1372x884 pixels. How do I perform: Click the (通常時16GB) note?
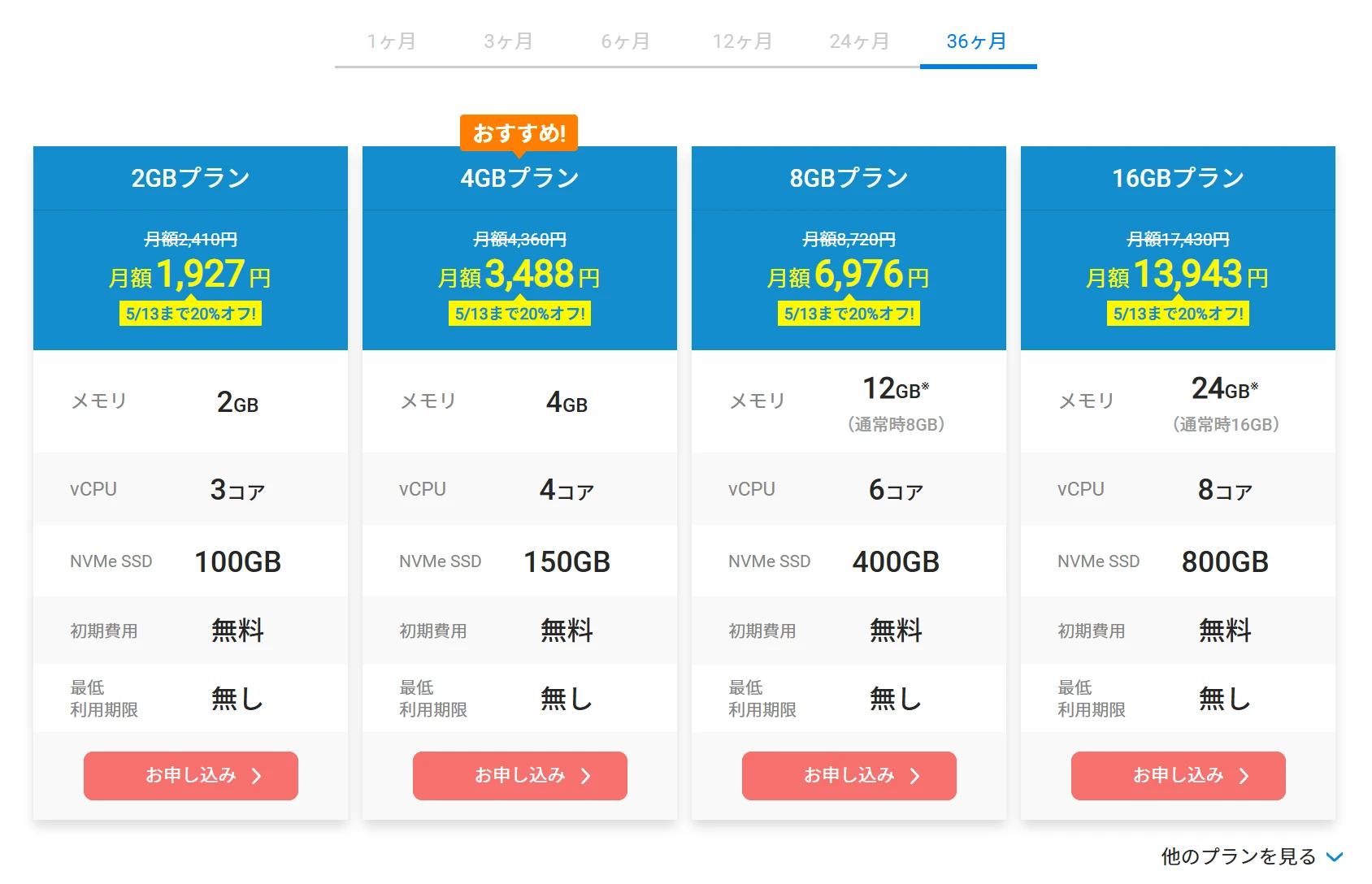(x=1226, y=424)
